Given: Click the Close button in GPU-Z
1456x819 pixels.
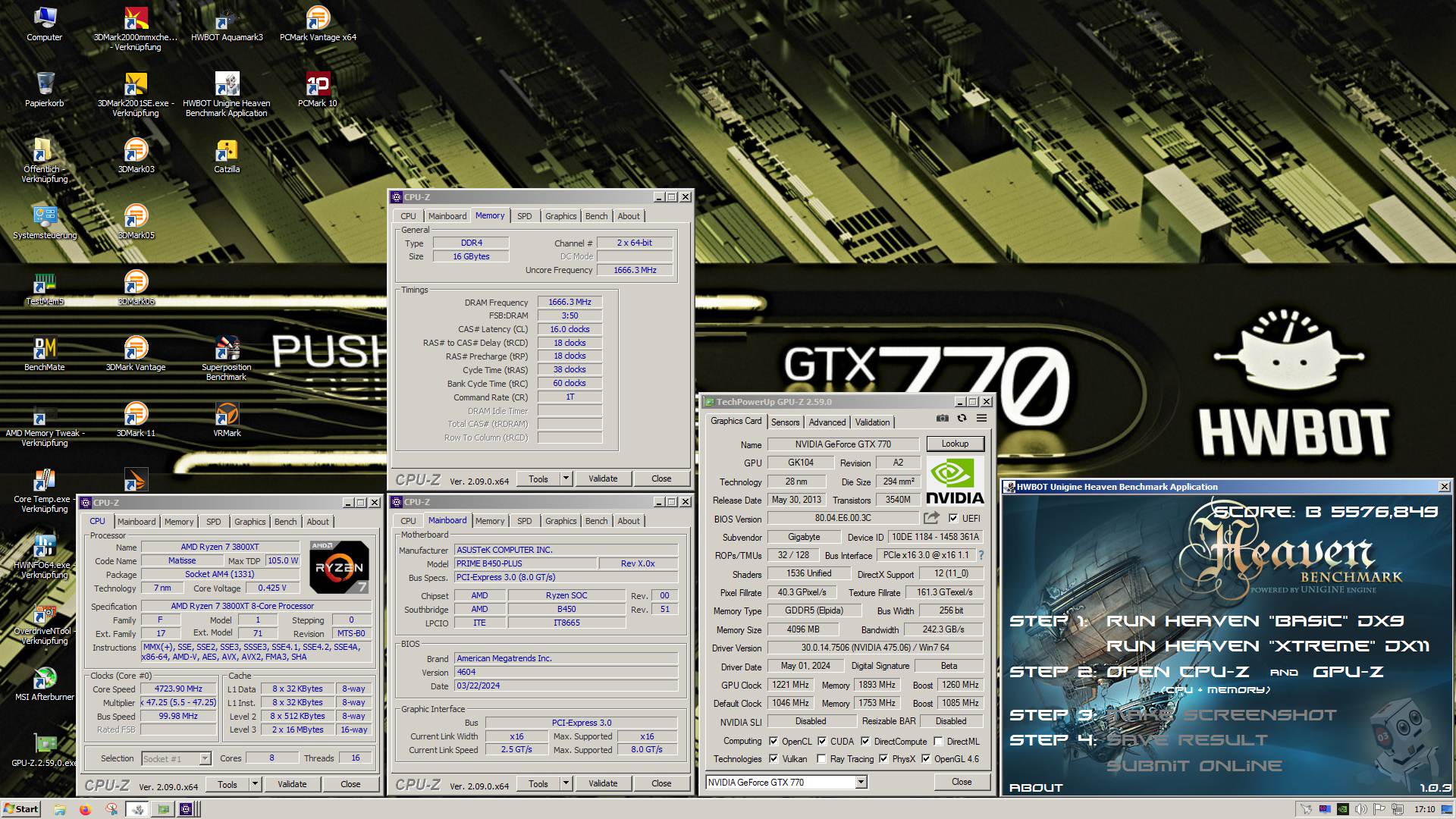Looking at the screenshot, I should 962,782.
